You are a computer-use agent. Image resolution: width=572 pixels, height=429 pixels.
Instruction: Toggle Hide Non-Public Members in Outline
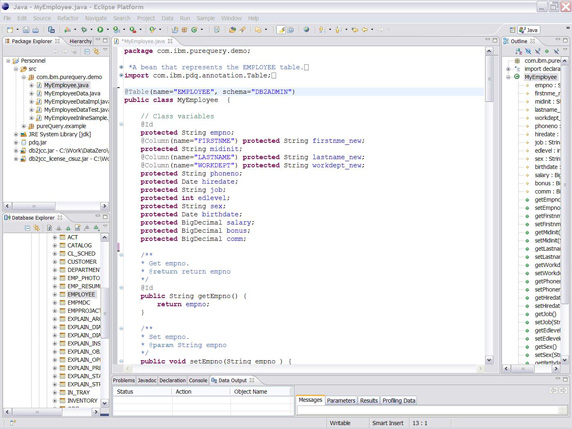coord(546,51)
